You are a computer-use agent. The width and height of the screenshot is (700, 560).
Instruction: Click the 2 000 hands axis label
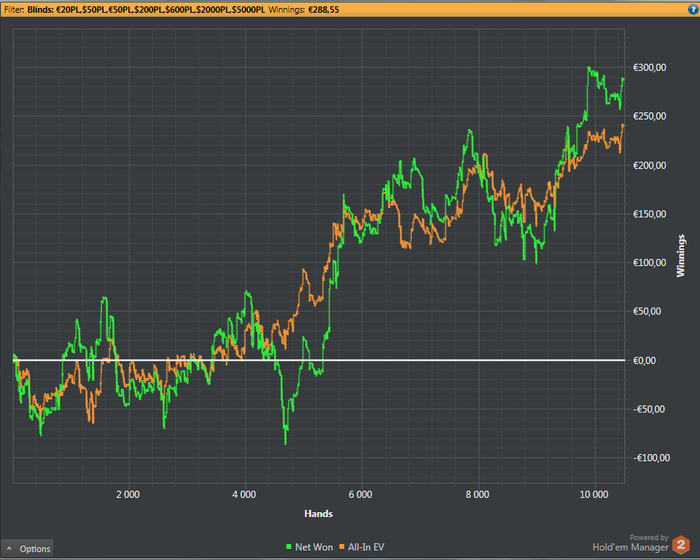pos(128,494)
